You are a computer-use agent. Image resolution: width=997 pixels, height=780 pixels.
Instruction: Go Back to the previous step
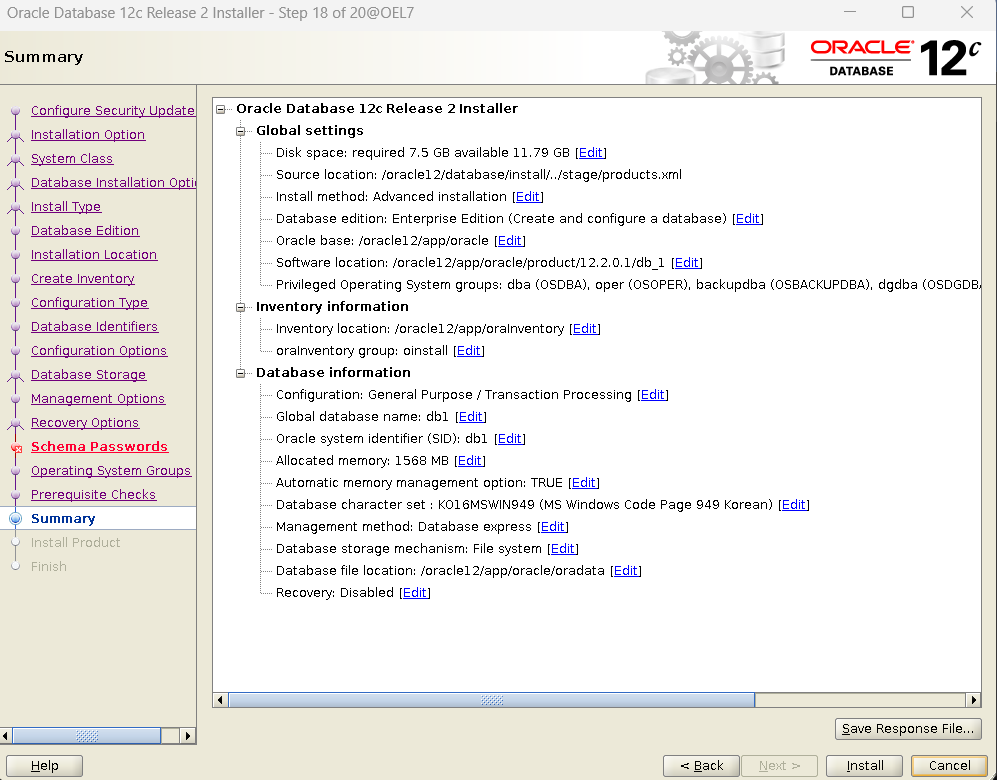701,766
